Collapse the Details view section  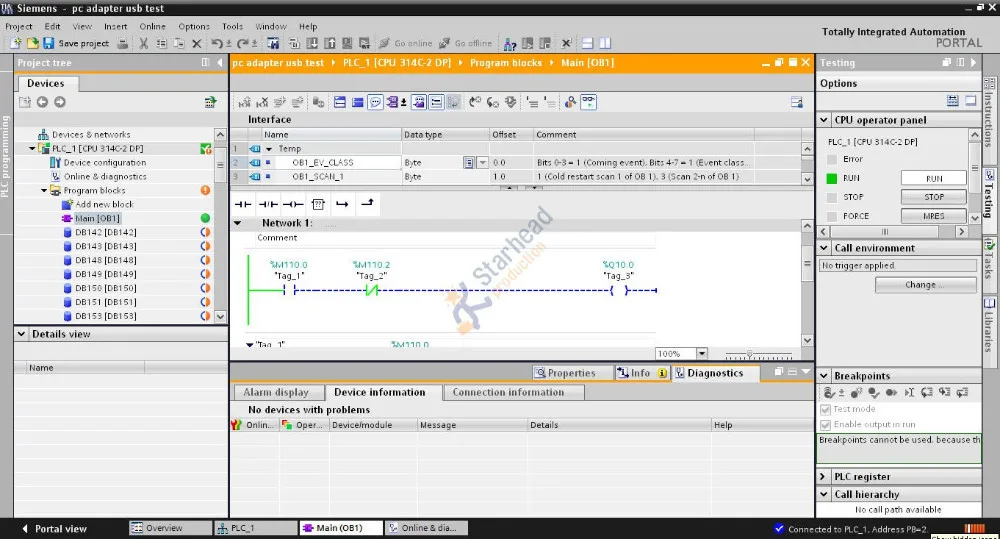(21, 334)
